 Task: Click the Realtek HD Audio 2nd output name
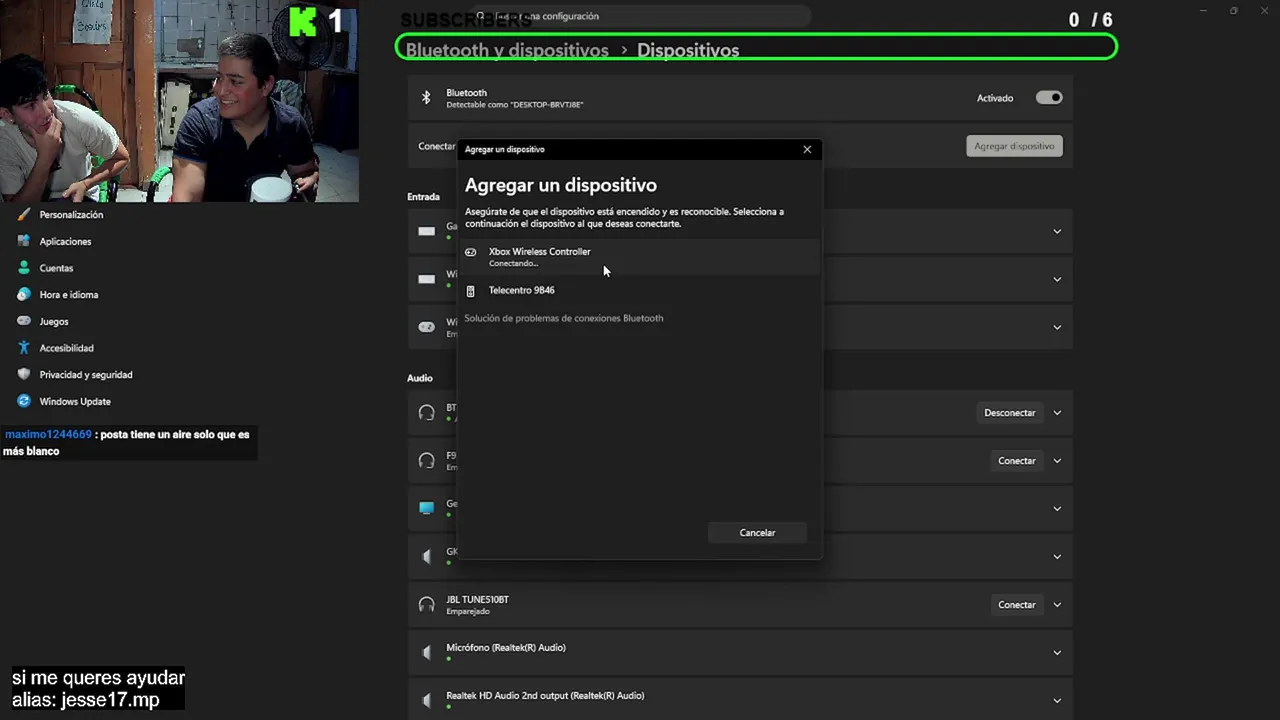pos(545,696)
